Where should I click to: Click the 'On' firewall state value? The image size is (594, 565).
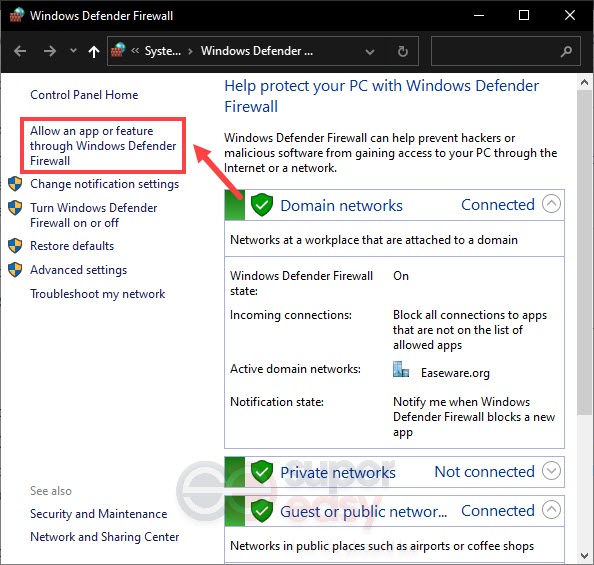click(x=401, y=276)
